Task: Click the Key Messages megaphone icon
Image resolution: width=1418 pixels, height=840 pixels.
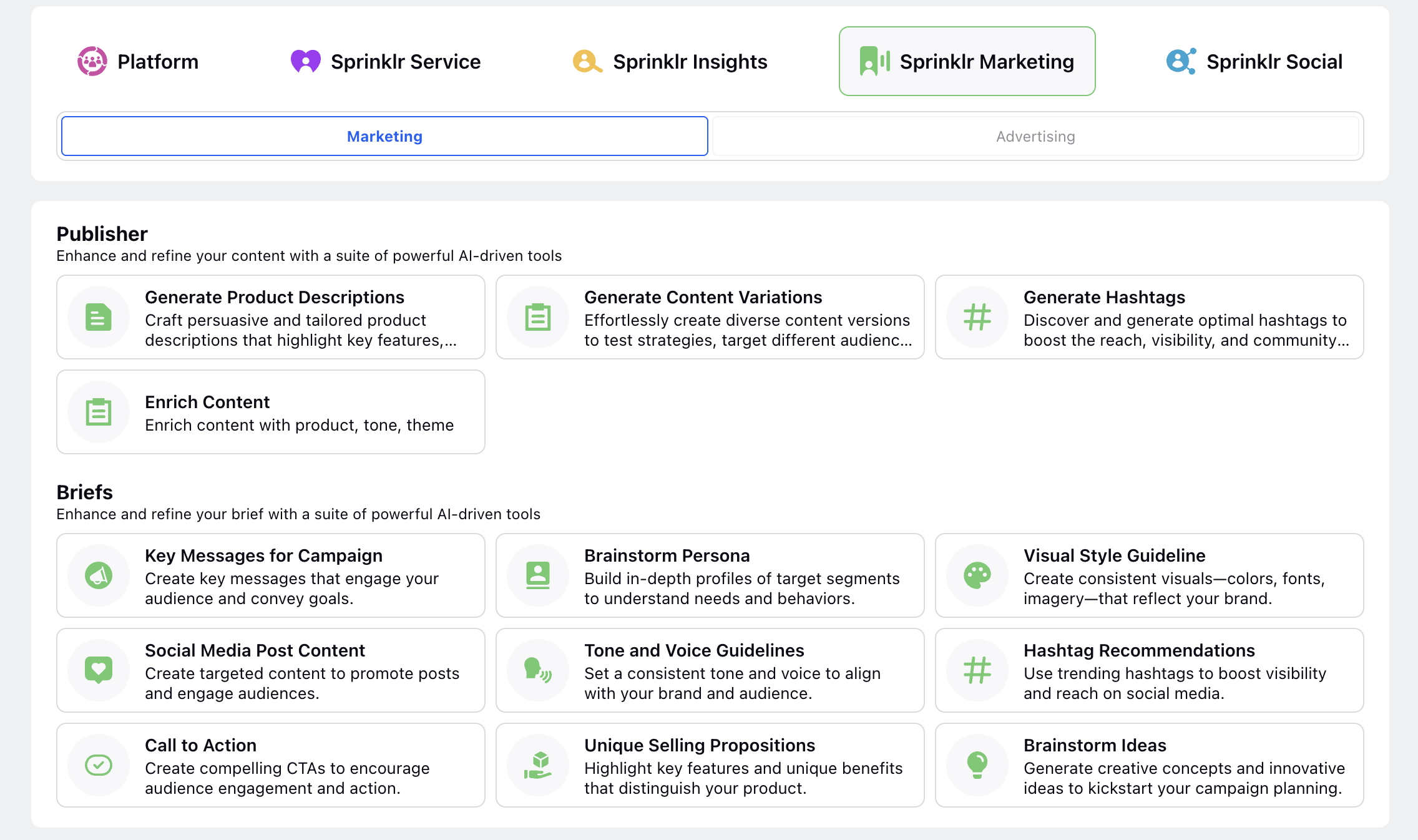Action: 99,575
